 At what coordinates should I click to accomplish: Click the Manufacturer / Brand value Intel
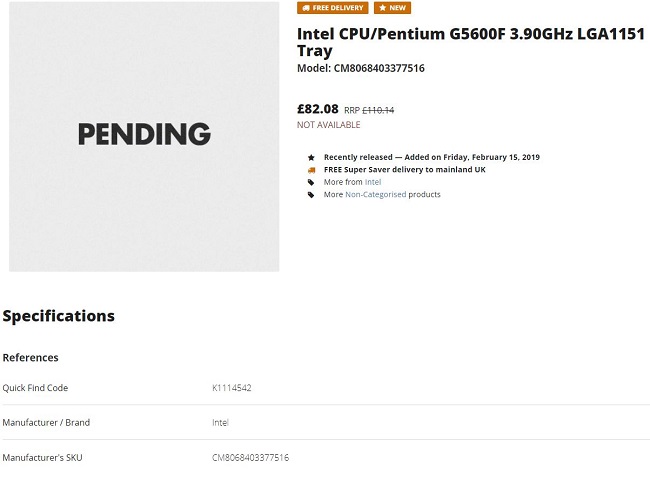coord(220,422)
